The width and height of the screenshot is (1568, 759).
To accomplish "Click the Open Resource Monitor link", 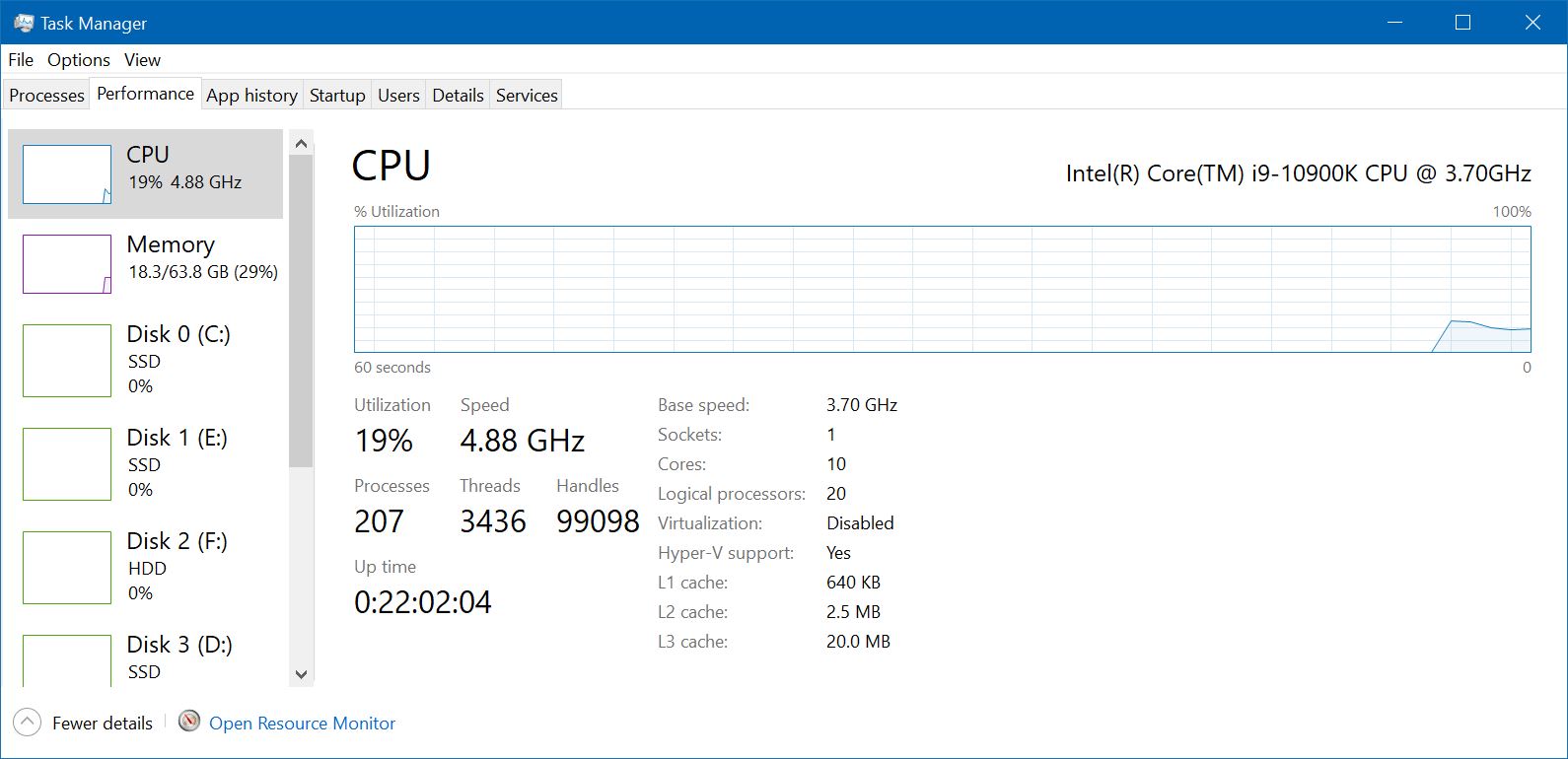I will tap(302, 724).
